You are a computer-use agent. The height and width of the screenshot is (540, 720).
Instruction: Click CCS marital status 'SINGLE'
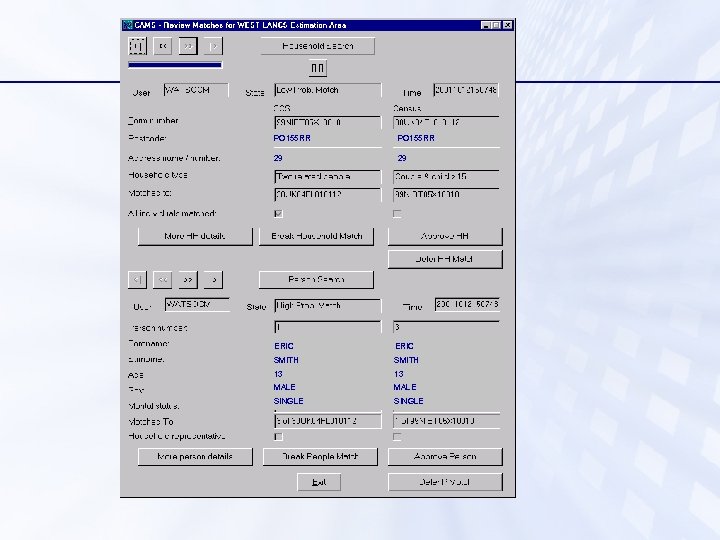click(288, 401)
